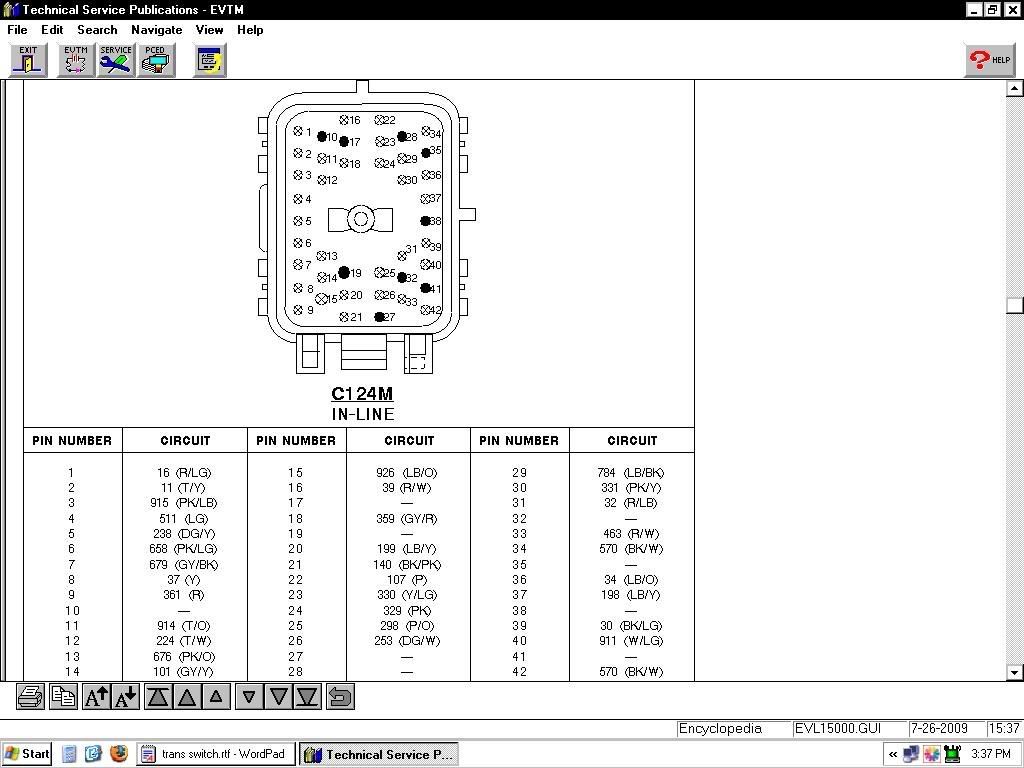The height and width of the screenshot is (768, 1024).
Task: Click the Windows Start button
Action: 27,754
